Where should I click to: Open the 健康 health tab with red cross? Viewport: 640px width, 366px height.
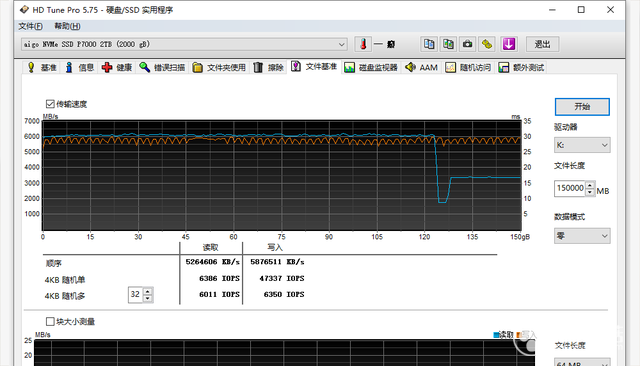coord(117,67)
